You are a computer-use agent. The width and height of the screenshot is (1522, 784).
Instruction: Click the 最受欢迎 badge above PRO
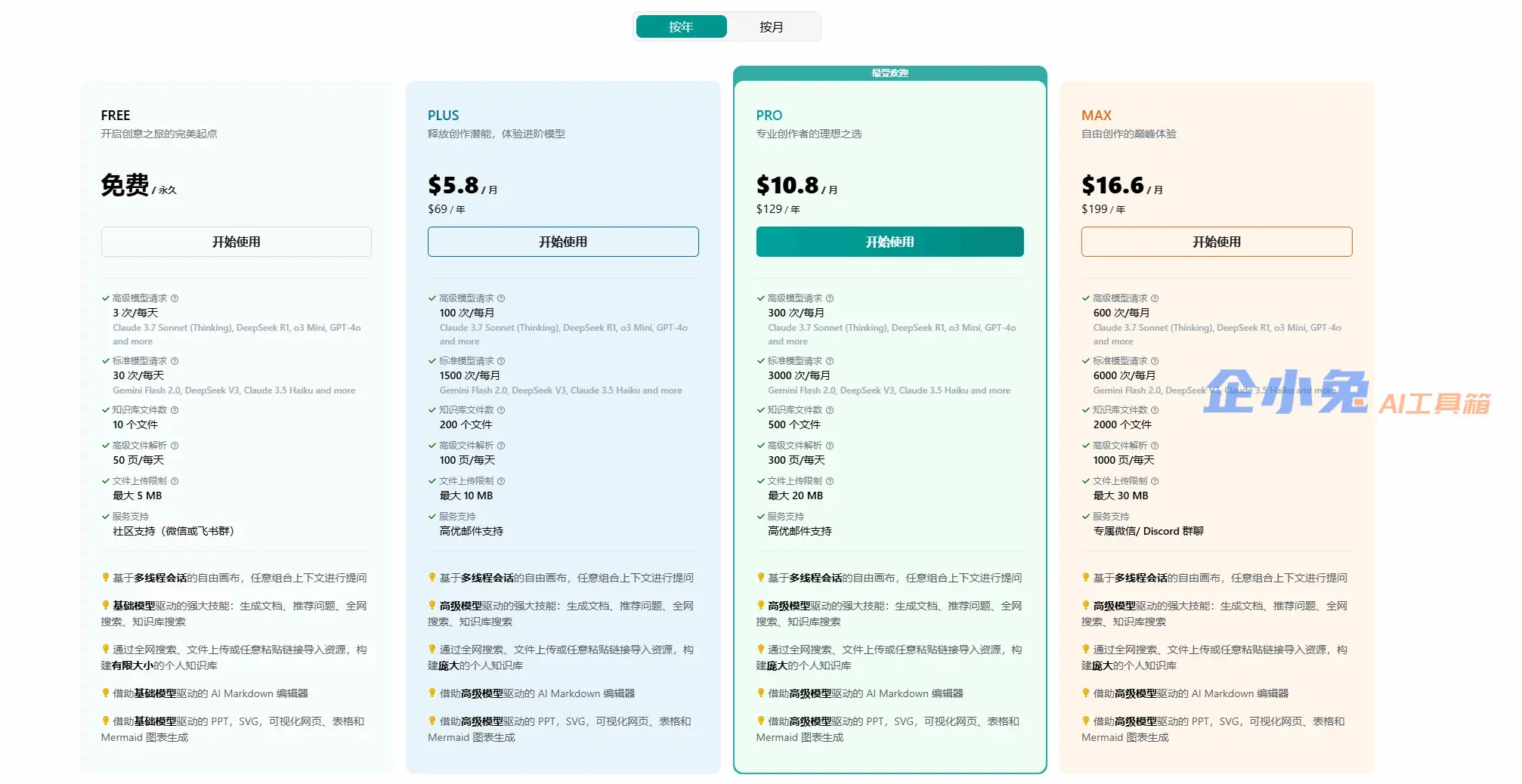(890, 73)
